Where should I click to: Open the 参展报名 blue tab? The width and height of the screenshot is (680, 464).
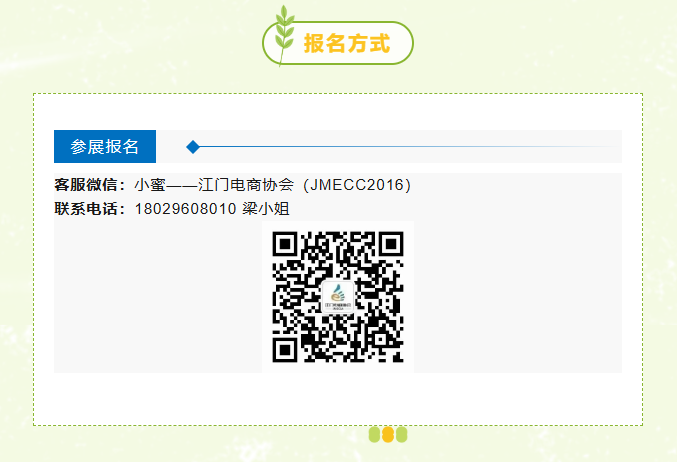pos(105,147)
